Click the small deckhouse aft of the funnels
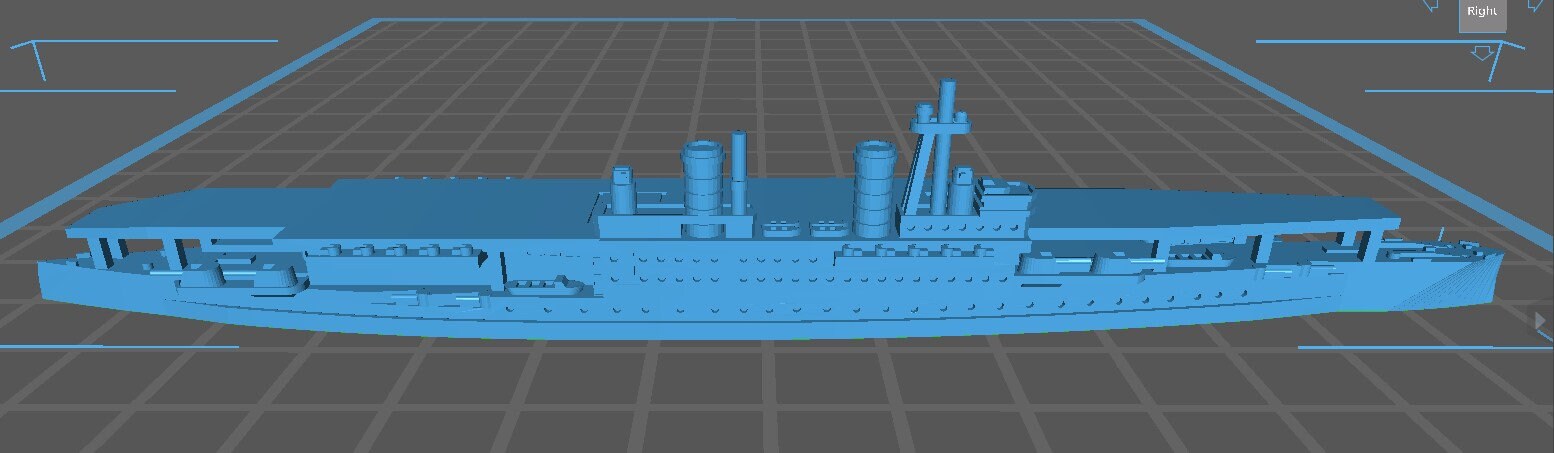 pos(624,190)
